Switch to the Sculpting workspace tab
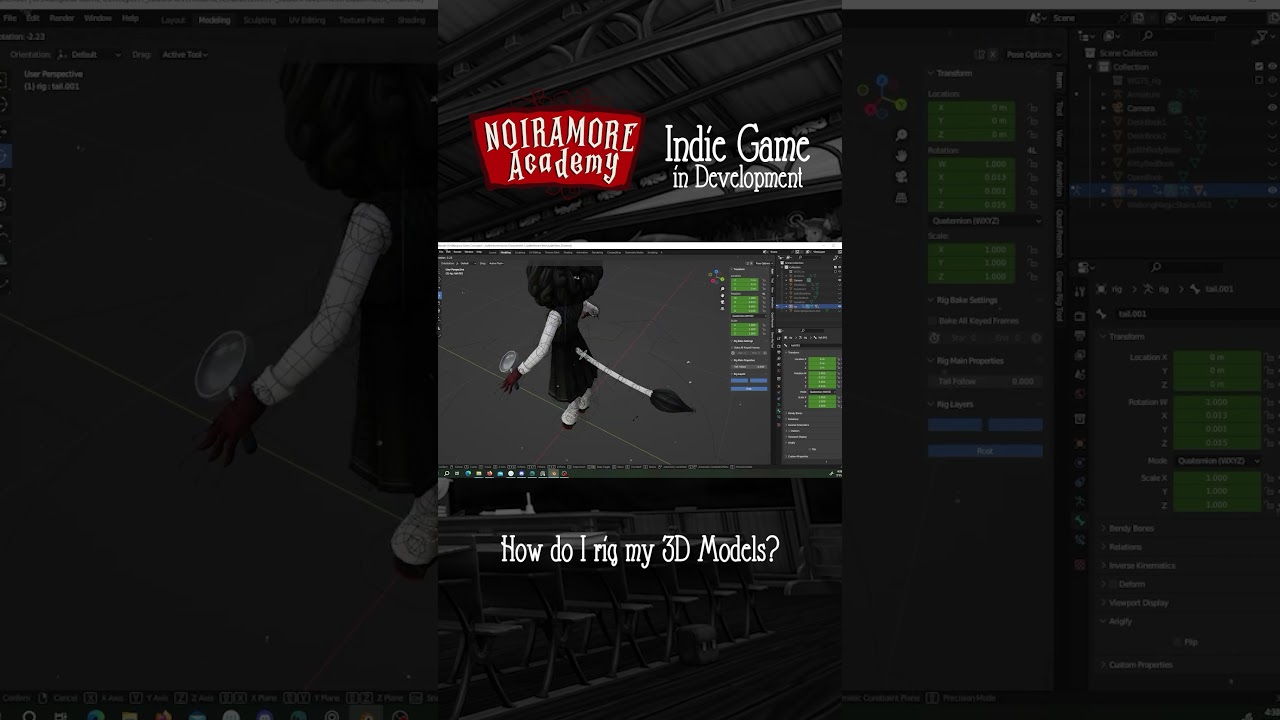The height and width of the screenshot is (720, 1280). pos(260,20)
